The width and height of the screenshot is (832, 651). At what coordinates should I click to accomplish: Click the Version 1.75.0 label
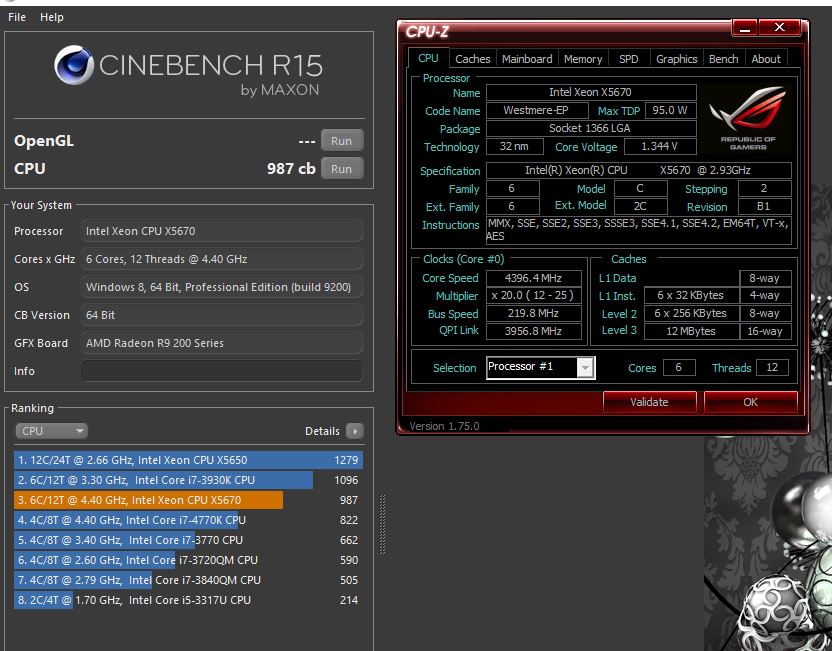tap(444, 426)
